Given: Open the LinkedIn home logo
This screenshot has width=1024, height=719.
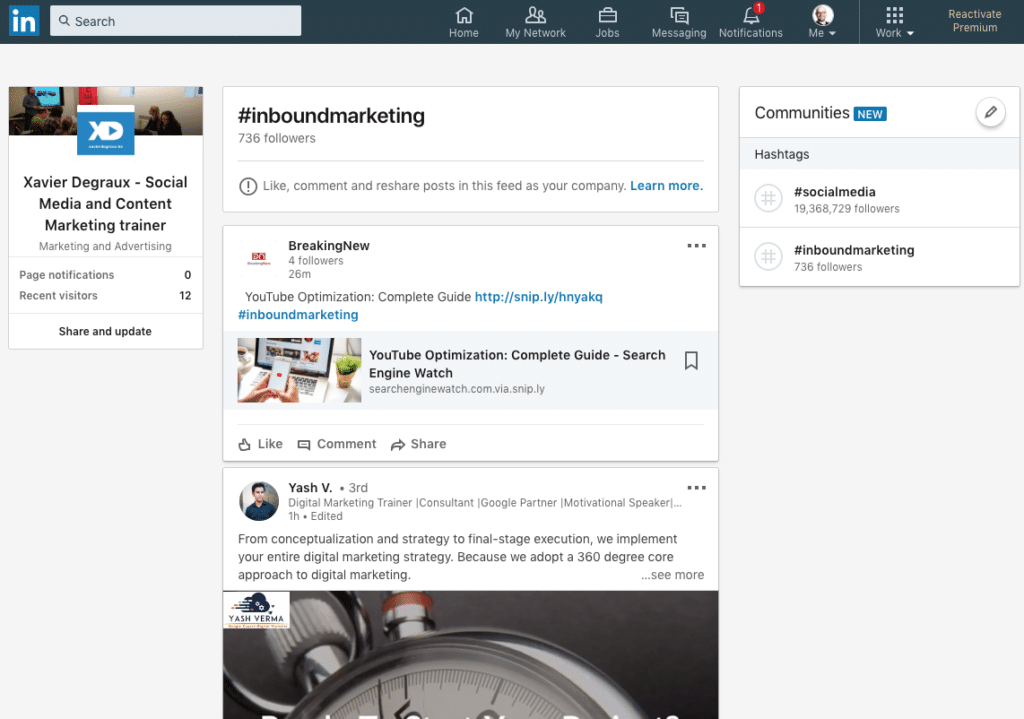Looking at the screenshot, I should click(24, 21).
